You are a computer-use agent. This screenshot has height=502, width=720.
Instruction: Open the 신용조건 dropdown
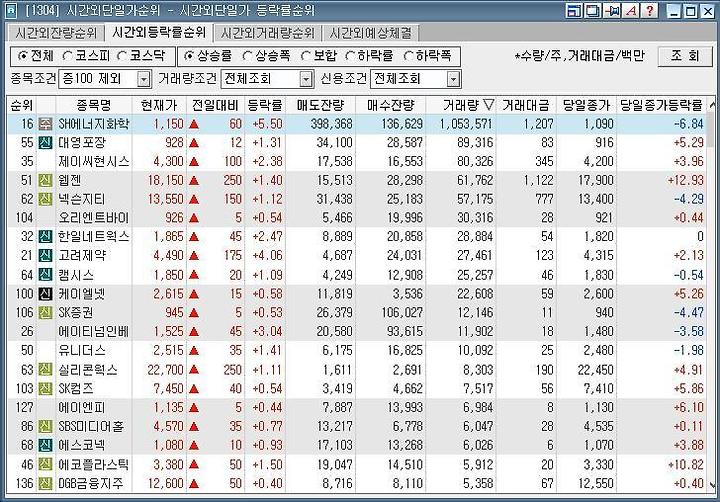pyautogui.click(x=453, y=79)
